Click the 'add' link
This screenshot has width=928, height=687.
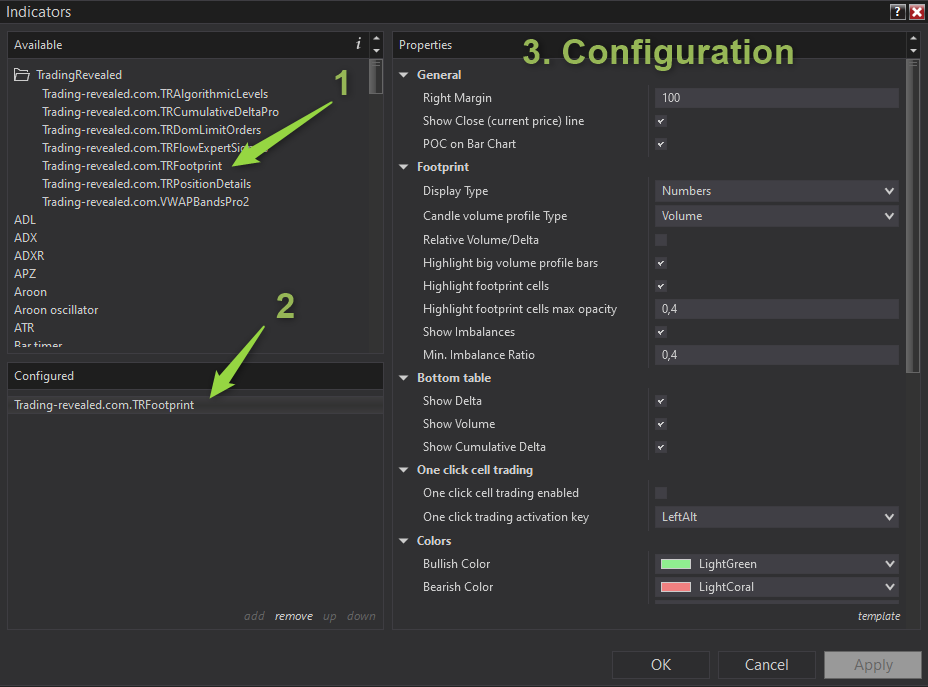[x=254, y=616]
